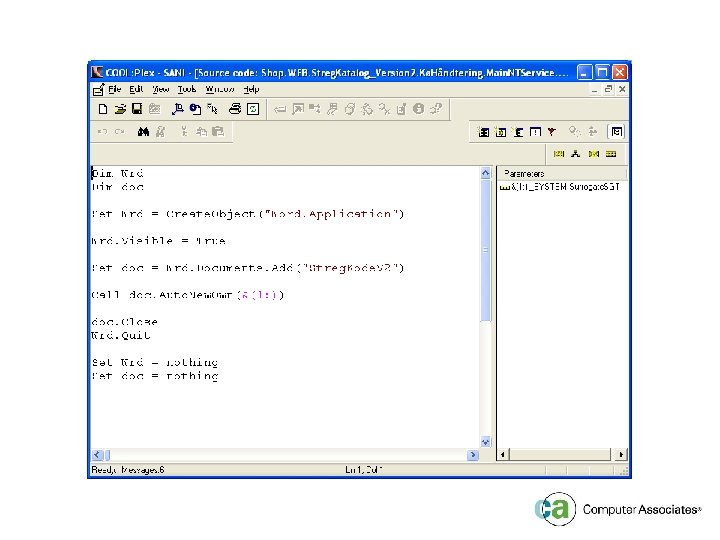
Task: Click the 'Call doc.AutoNew' line
Action: point(187,295)
